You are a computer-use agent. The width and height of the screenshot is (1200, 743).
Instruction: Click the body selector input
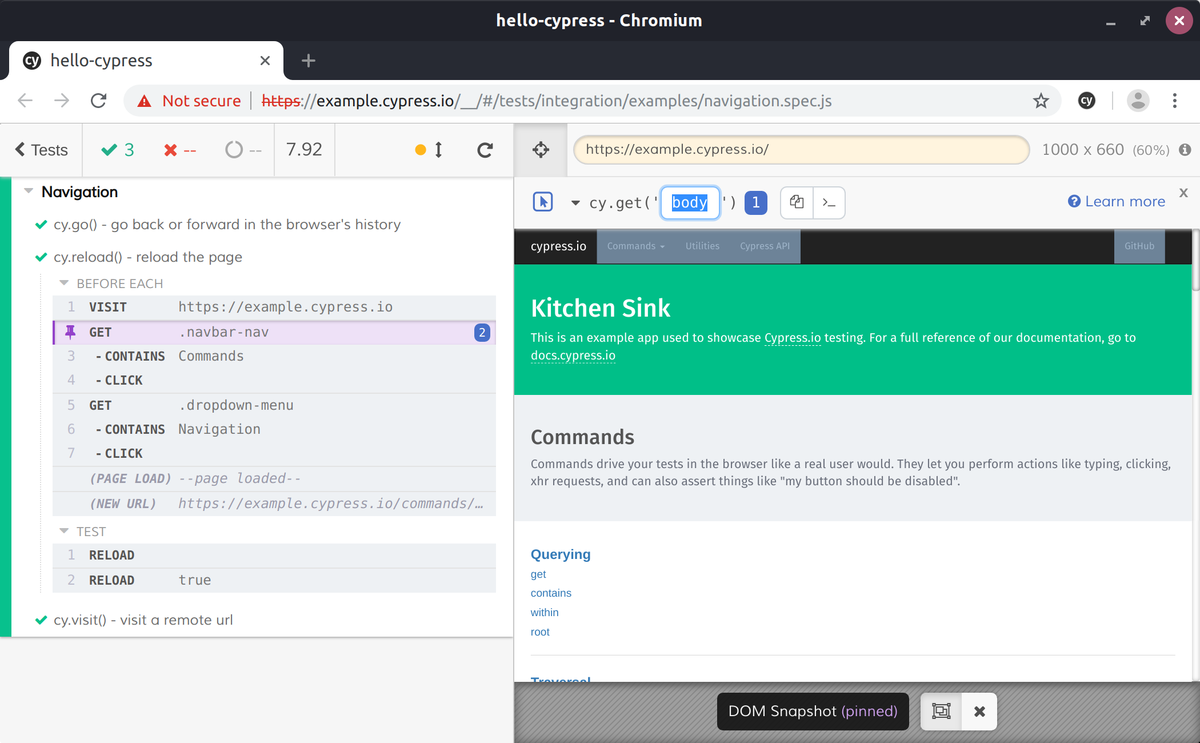pos(690,202)
